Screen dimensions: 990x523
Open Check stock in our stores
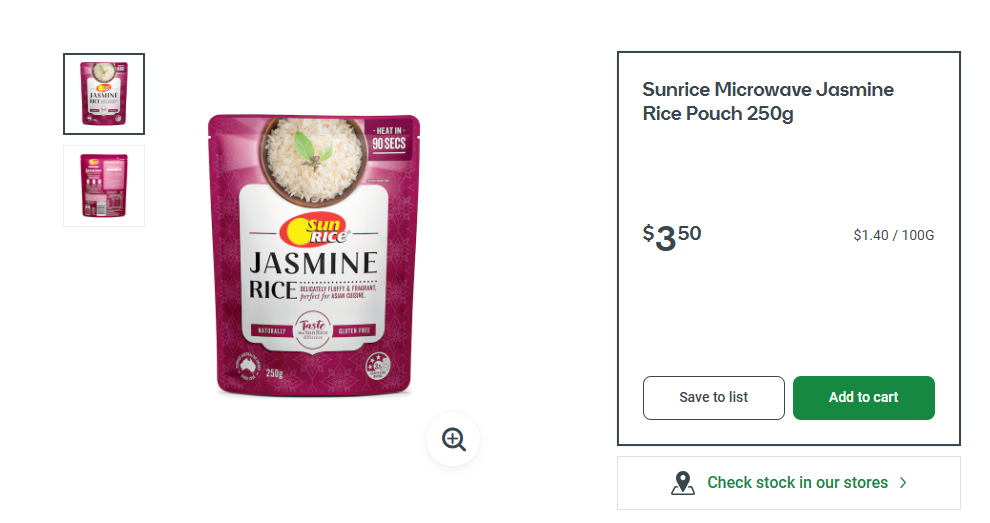tap(797, 483)
